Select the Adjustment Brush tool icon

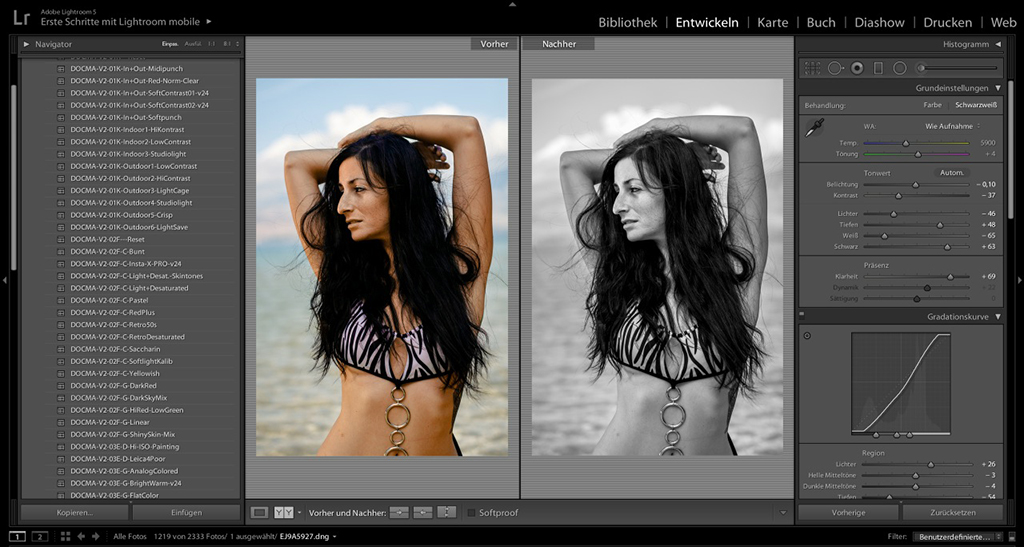957,68
